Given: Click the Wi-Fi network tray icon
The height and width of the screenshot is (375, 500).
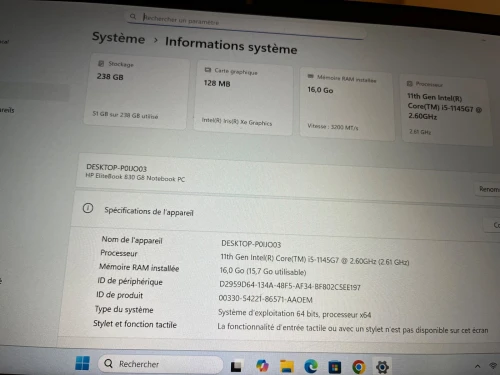Looking at the screenshot, I should pos(493,366).
